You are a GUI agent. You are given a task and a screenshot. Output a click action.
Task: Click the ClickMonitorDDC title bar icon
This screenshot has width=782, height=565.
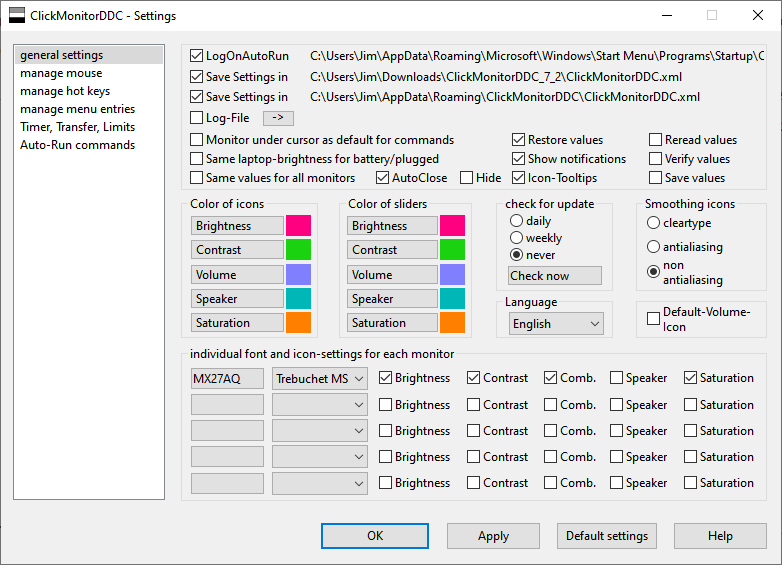[x=17, y=15]
